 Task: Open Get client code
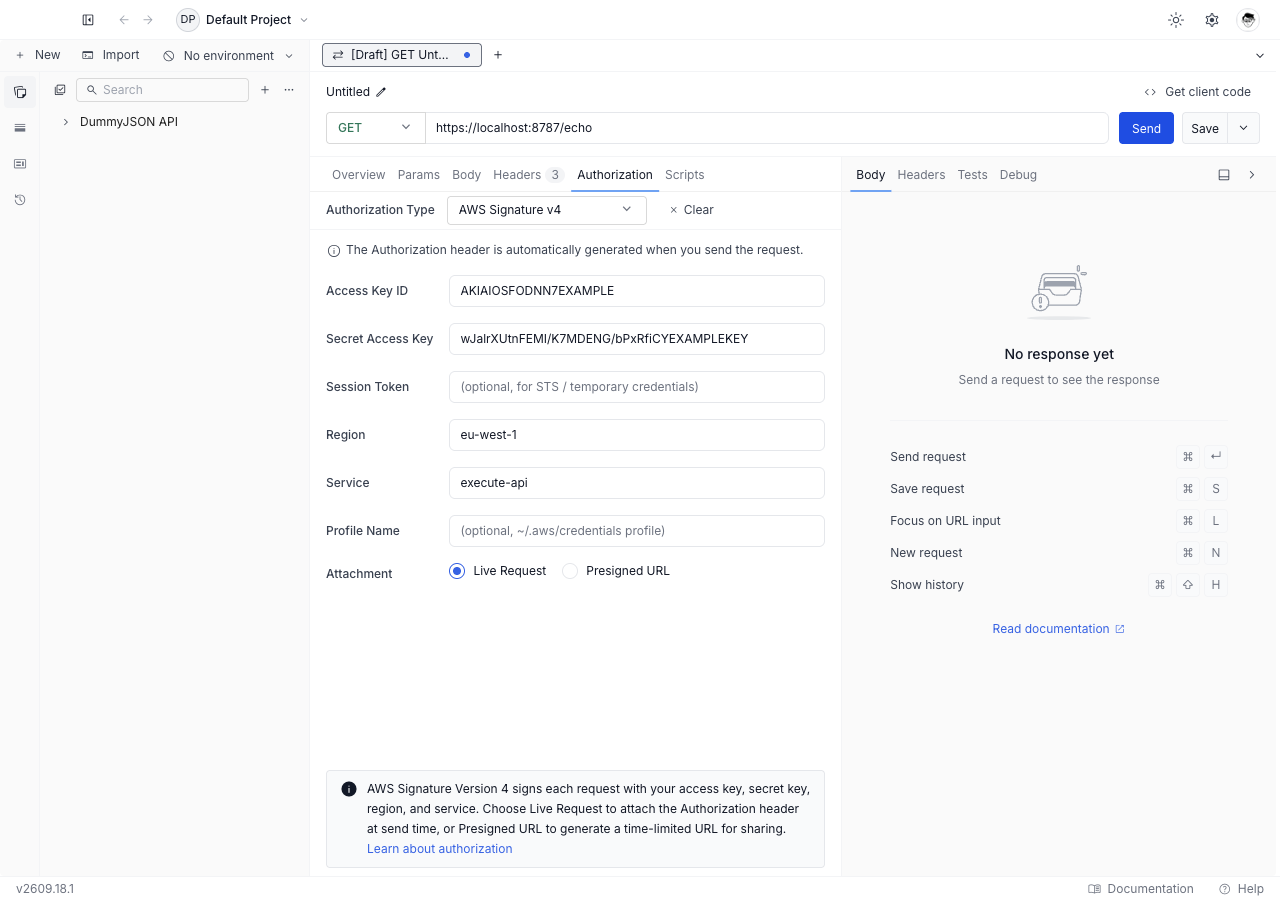point(1197,92)
